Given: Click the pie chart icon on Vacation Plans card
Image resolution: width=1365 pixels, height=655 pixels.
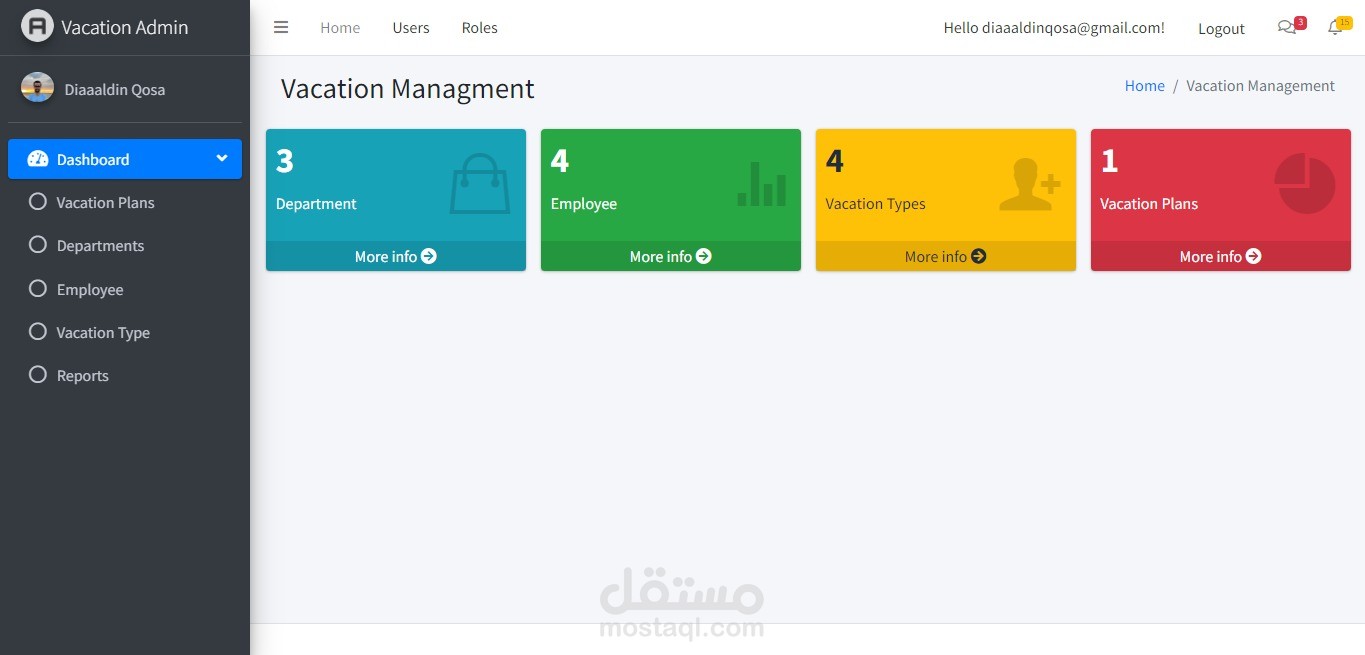Looking at the screenshot, I should coord(1304,183).
